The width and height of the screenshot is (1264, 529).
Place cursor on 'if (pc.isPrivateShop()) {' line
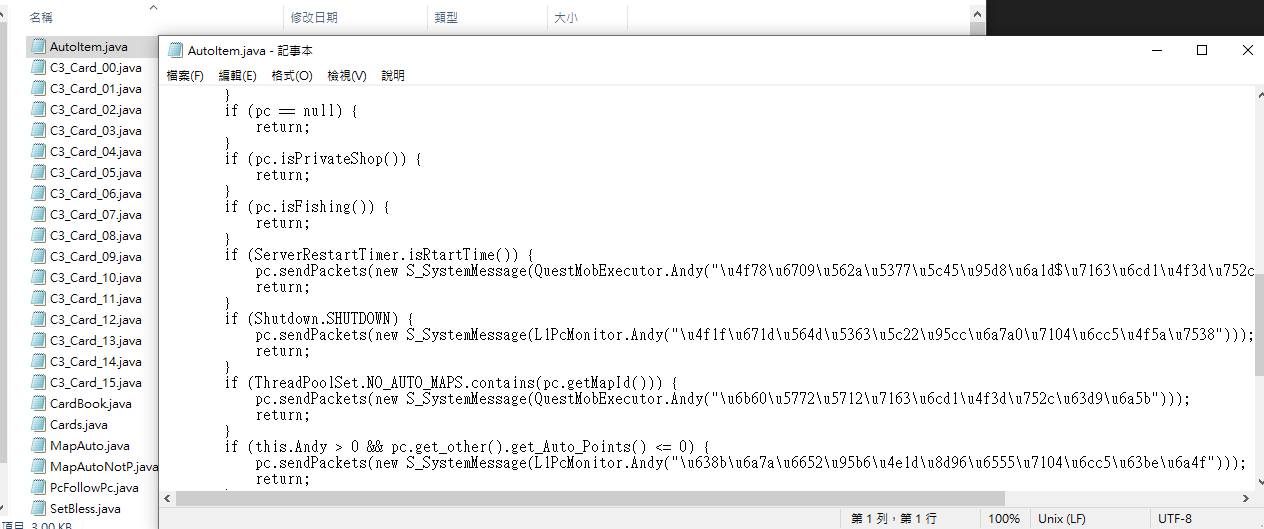tap(321, 159)
